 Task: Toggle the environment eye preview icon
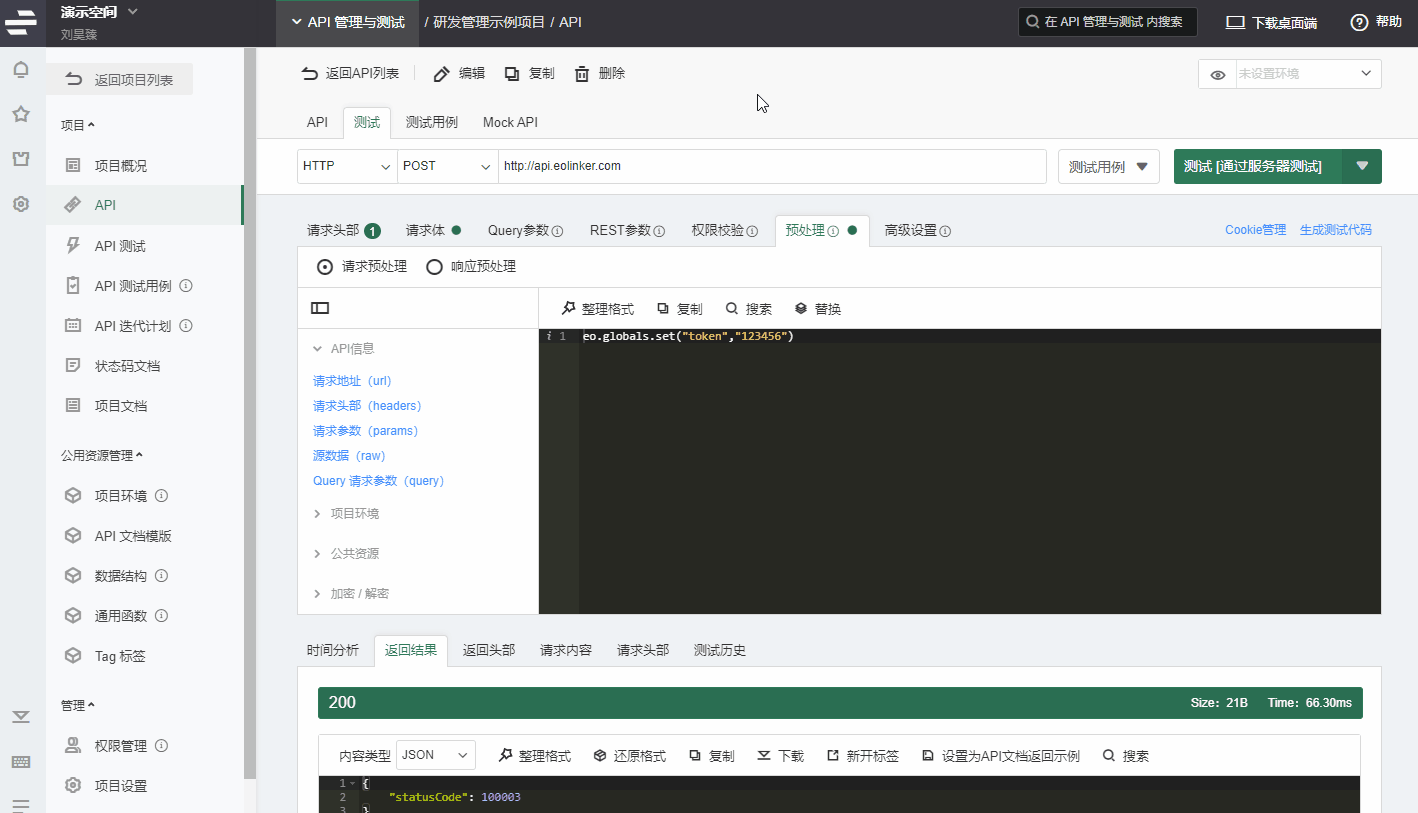pos(1217,75)
